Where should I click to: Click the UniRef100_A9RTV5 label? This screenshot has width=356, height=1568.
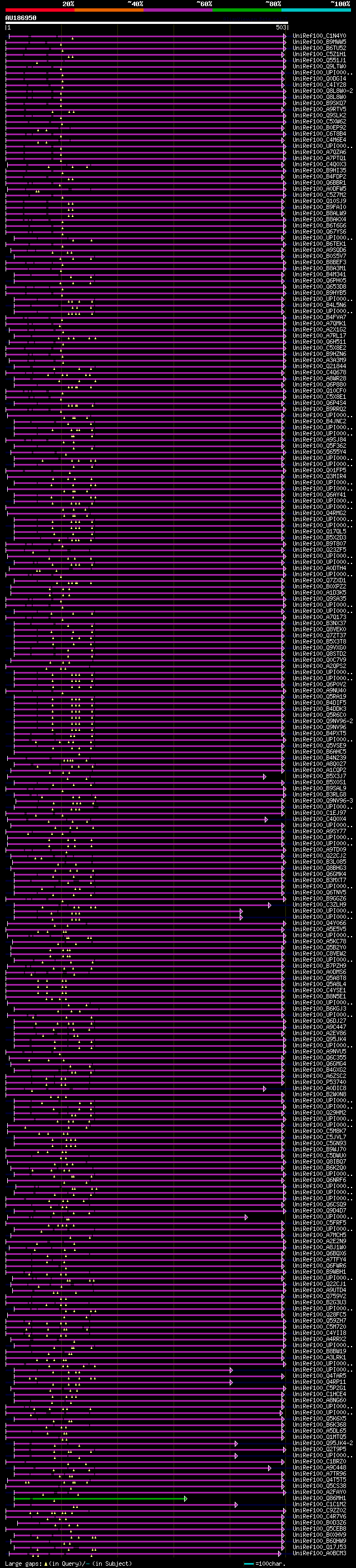click(x=319, y=109)
